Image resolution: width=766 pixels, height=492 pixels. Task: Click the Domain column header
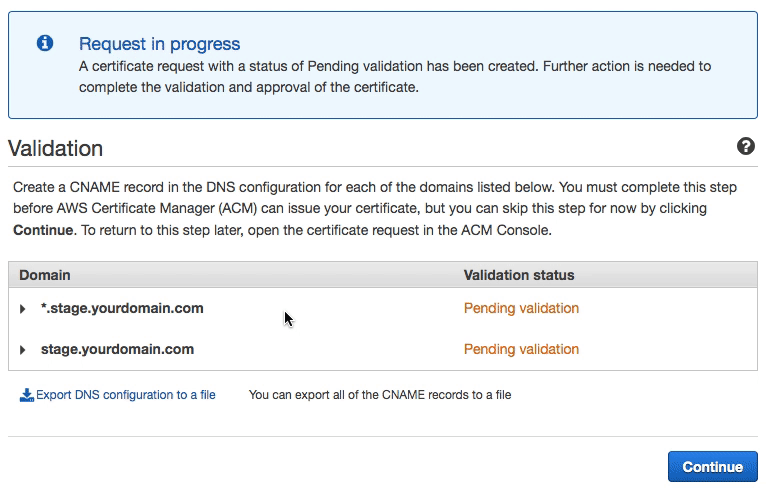[44, 275]
